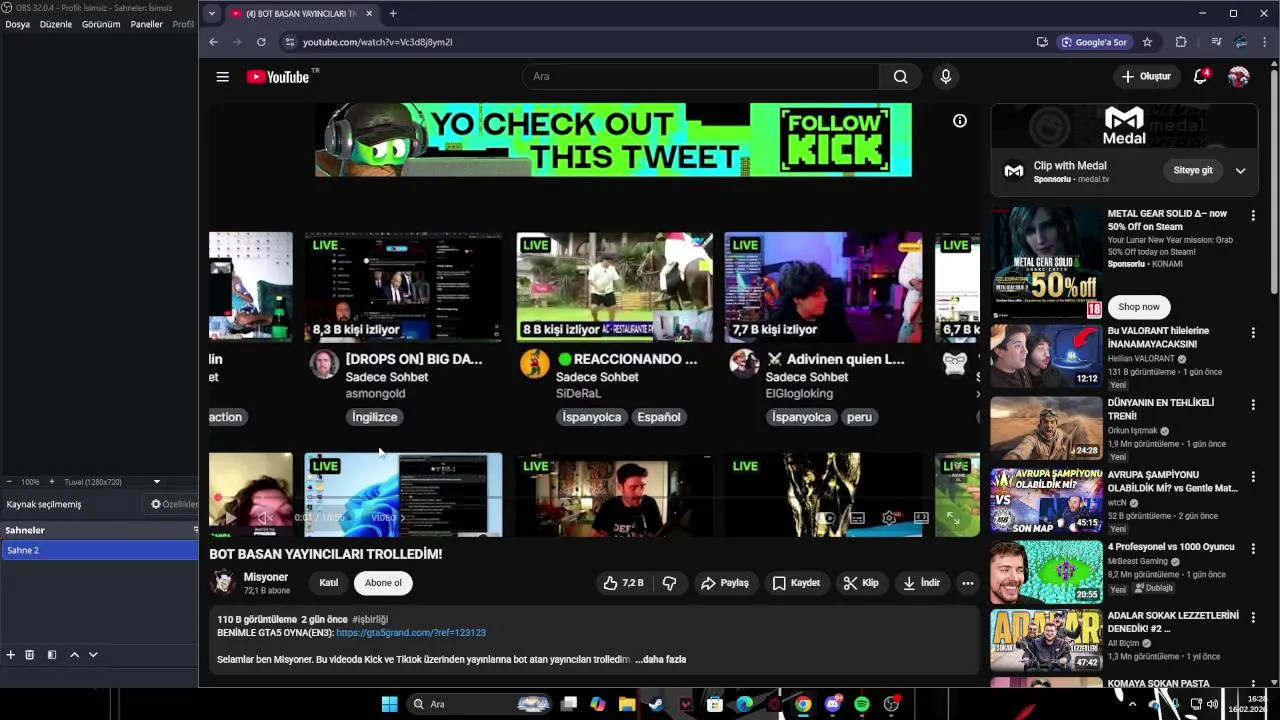The height and width of the screenshot is (720, 1280).
Task: Click Kaydet save button
Action: pyautogui.click(x=796, y=583)
